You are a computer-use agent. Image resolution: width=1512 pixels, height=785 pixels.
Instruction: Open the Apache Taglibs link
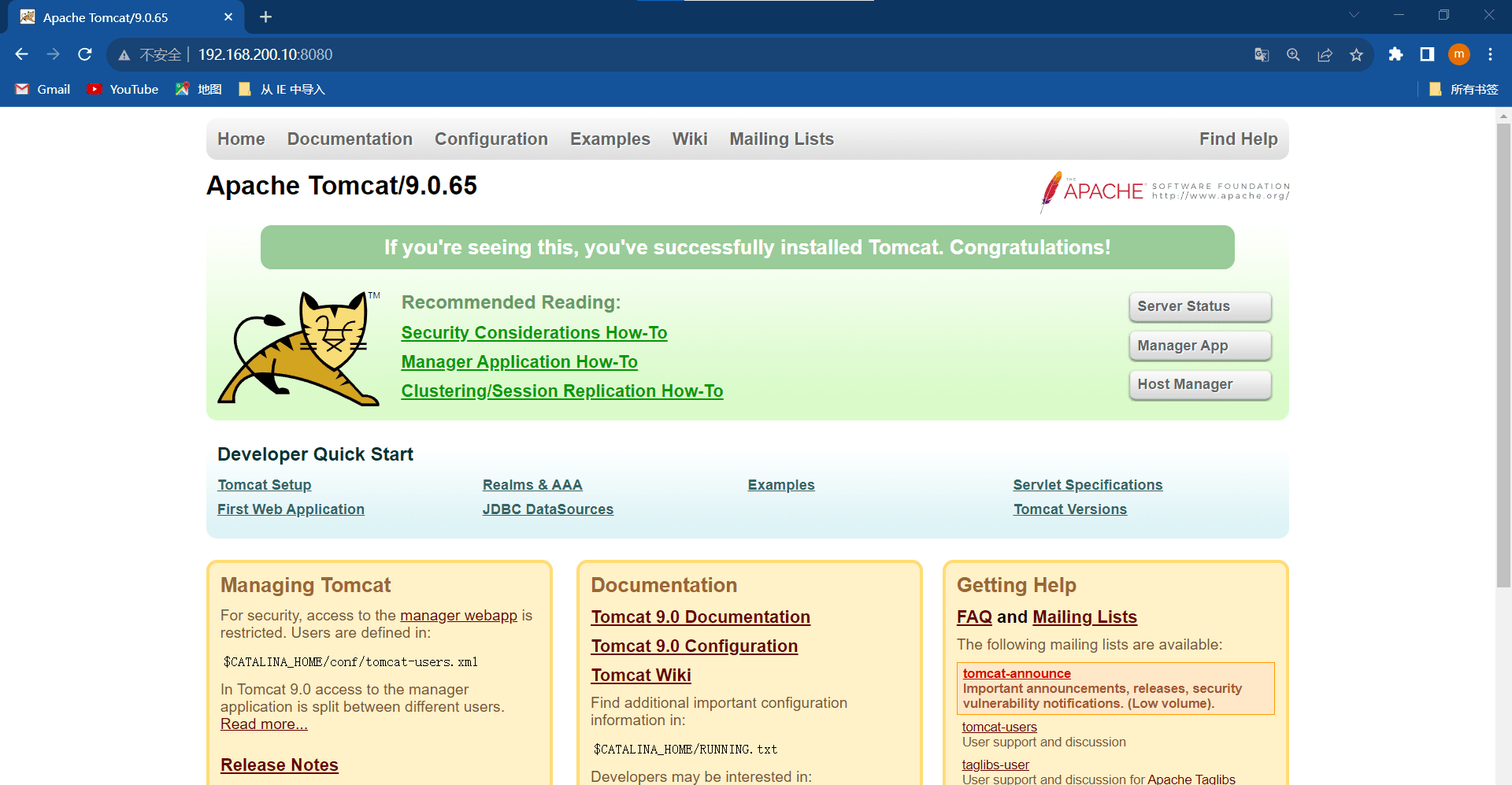(1191, 779)
